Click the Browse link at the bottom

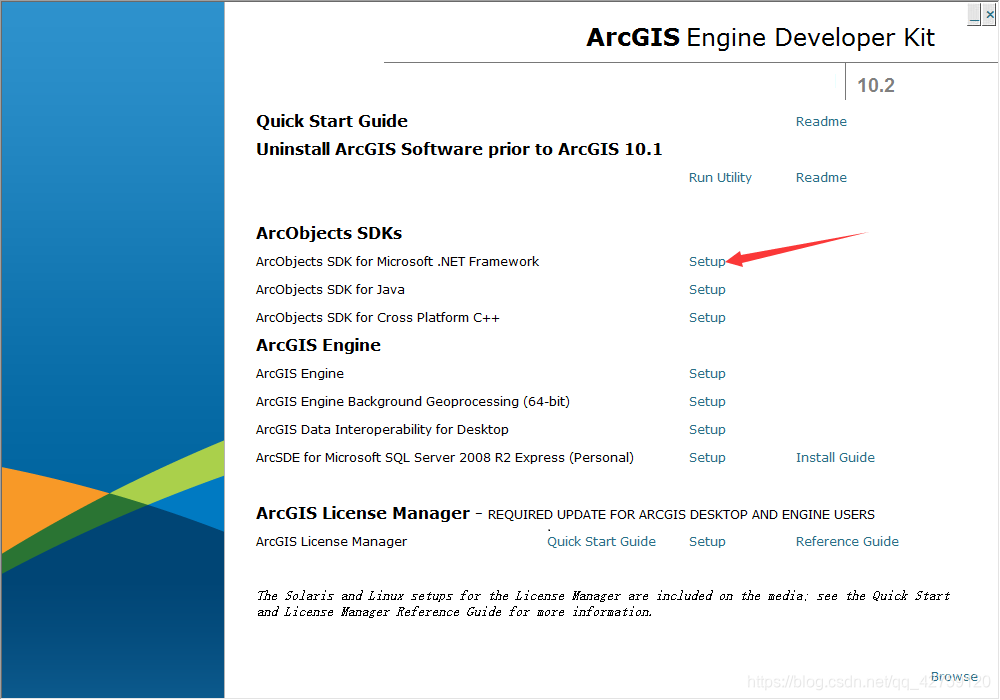tap(953, 676)
